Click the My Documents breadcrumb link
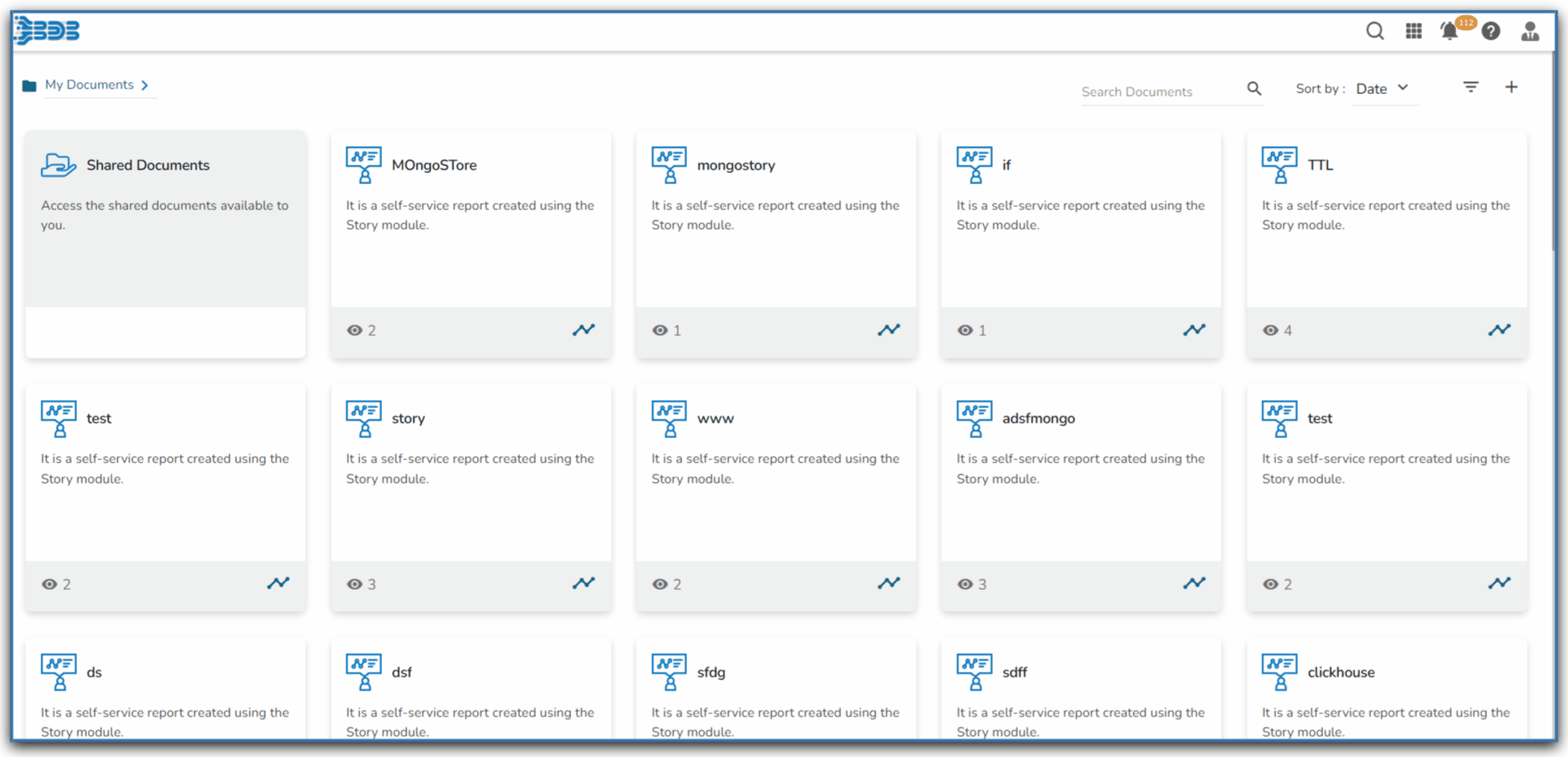Viewport: 1568px width, 757px height. pos(89,85)
